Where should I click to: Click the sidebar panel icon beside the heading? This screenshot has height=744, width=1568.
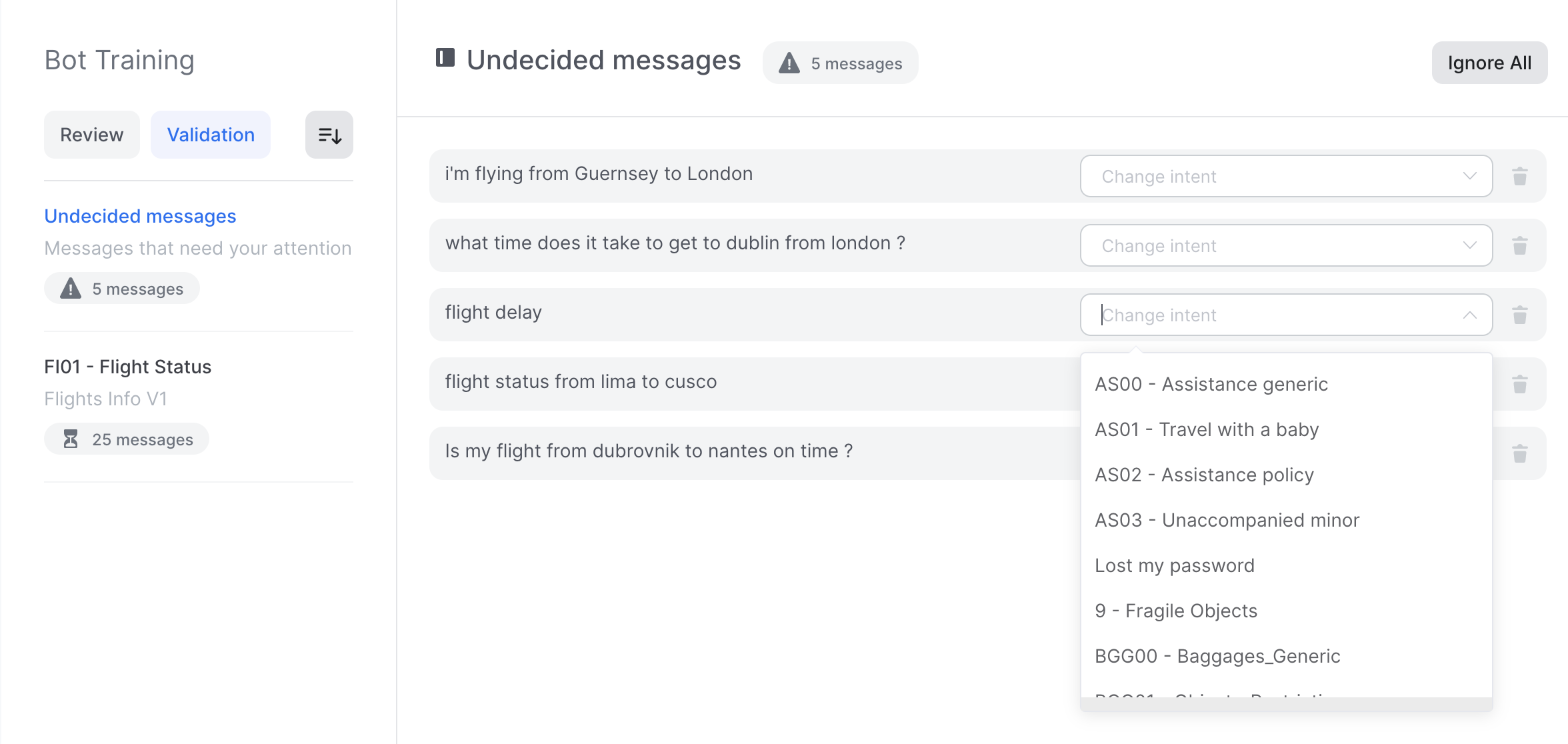[445, 58]
